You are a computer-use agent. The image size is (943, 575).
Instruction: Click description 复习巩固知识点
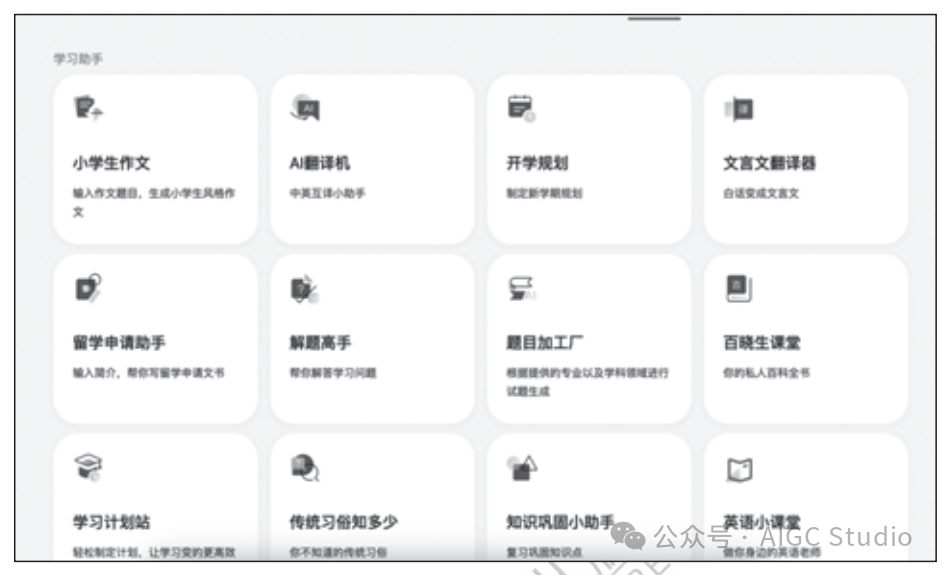pos(544,552)
